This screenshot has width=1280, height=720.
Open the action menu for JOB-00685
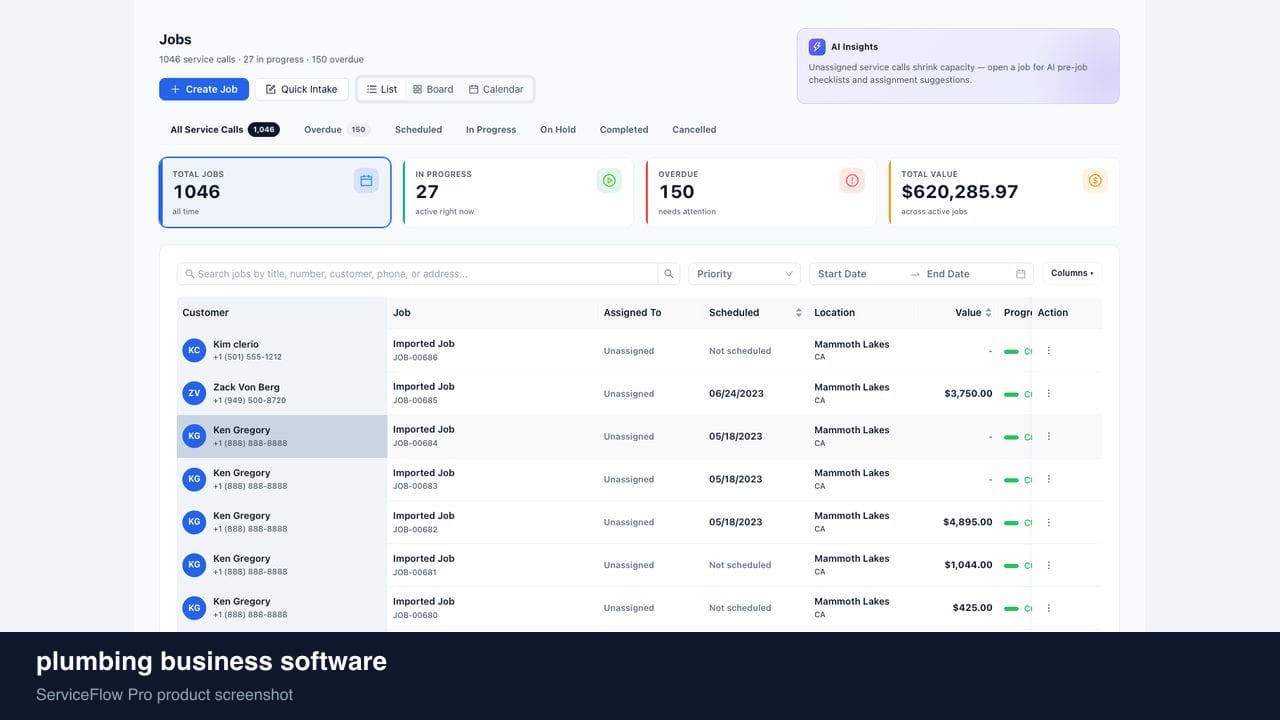(x=1048, y=394)
